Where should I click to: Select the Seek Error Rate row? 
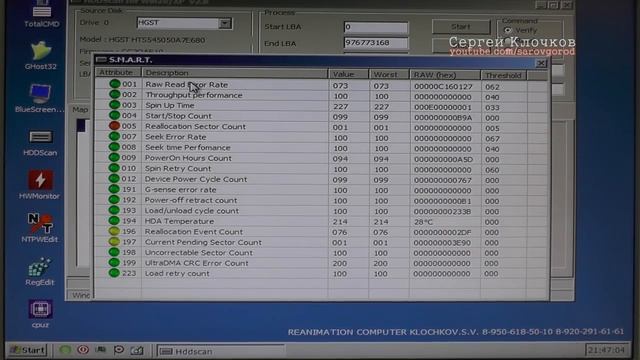tap(321, 138)
